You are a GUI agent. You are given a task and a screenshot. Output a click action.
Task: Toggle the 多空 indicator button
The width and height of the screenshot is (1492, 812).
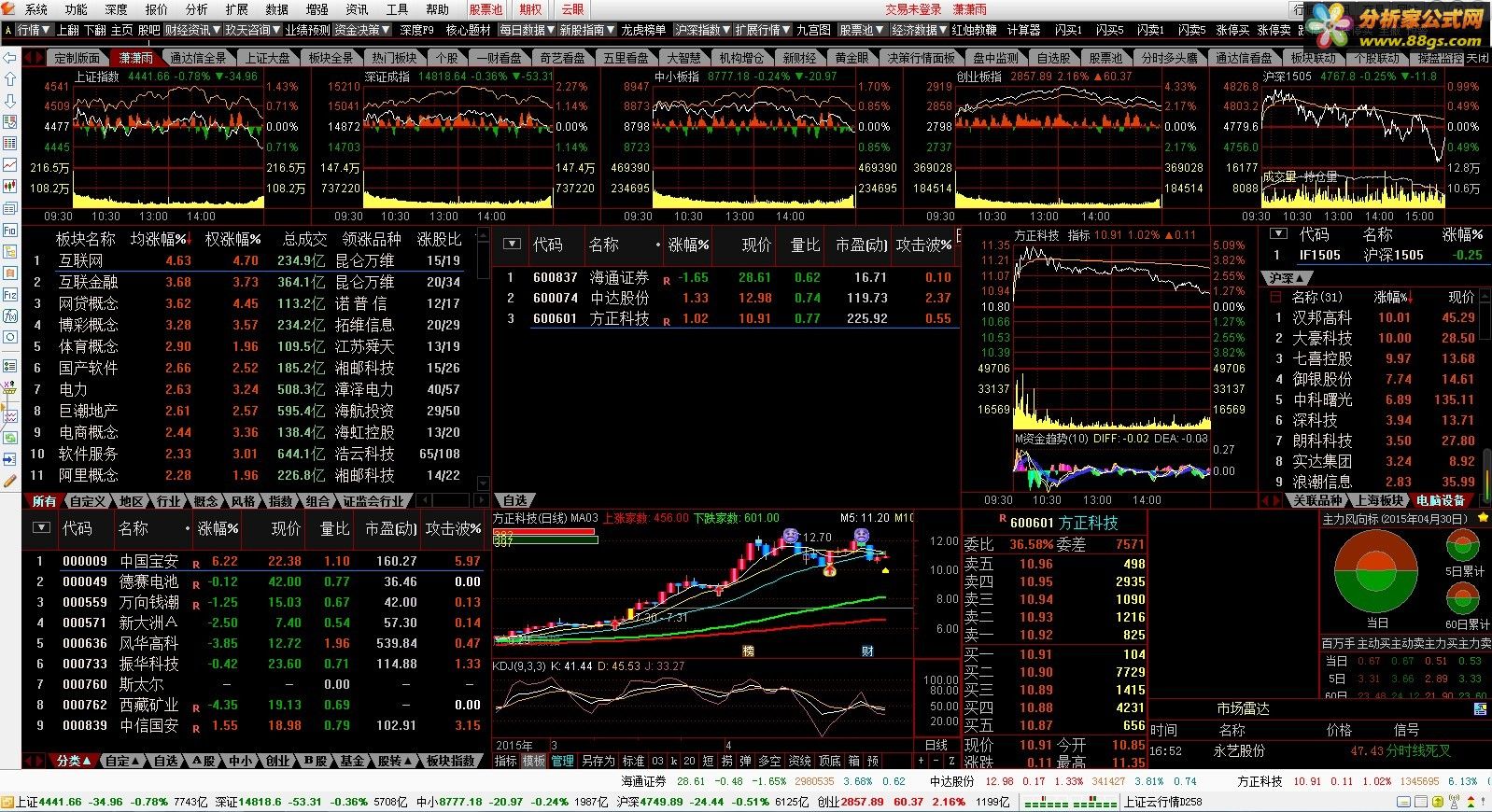pyautogui.click(x=769, y=761)
